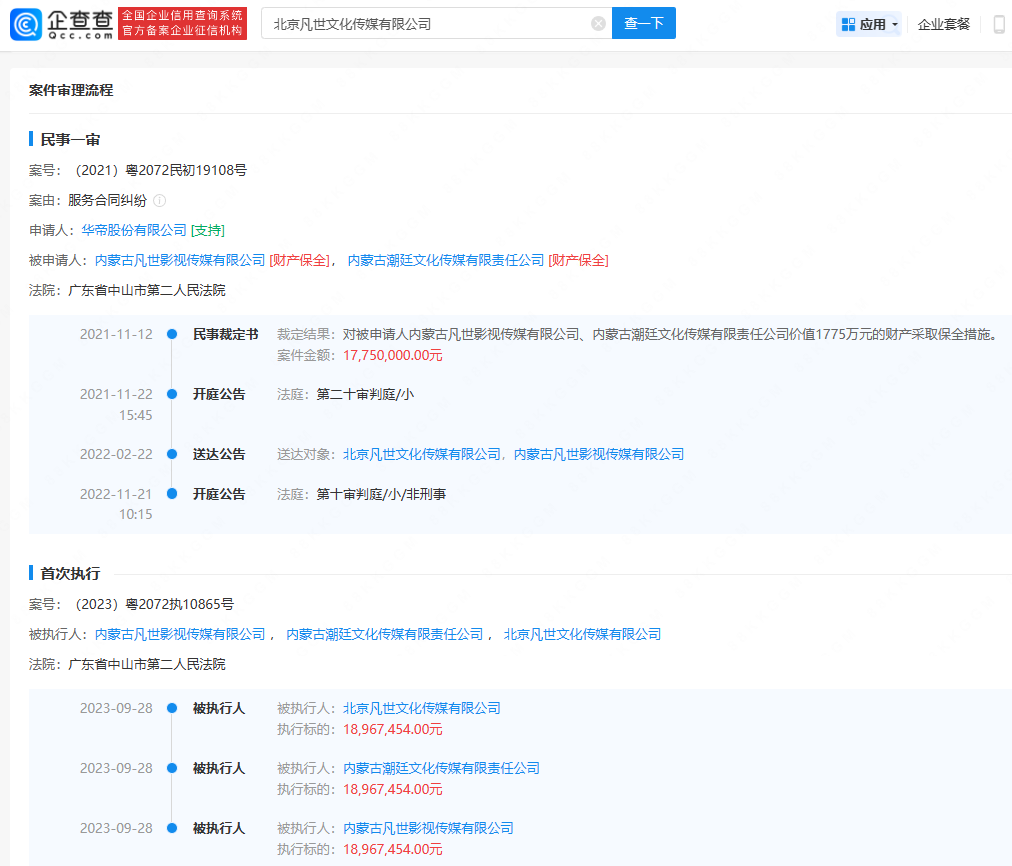
Task: Click [财产保全] tag after 内蒙古潮廷文化传媒有限责任公司
Action: [x=578, y=260]
